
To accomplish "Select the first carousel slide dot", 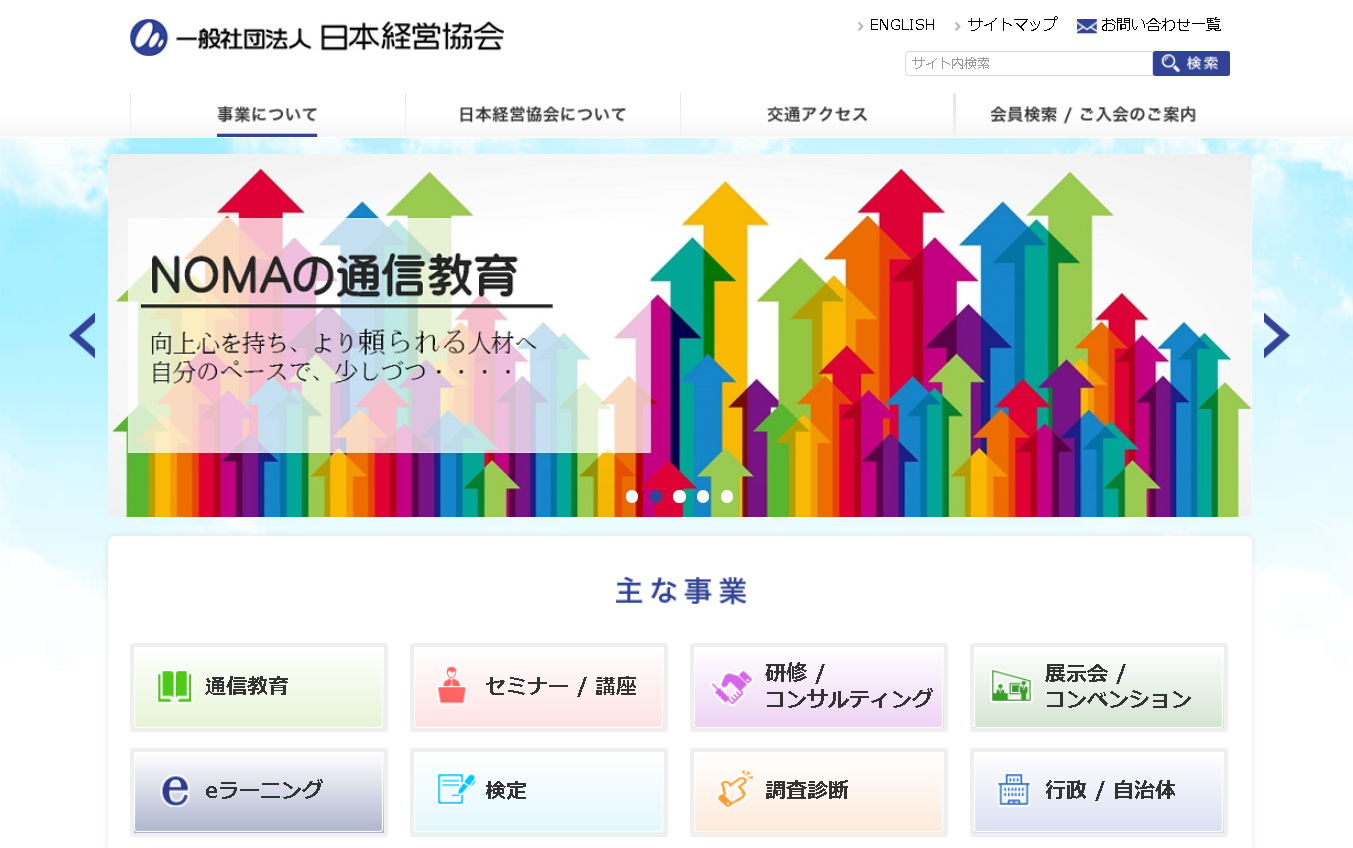I will [x=632, y=496].
